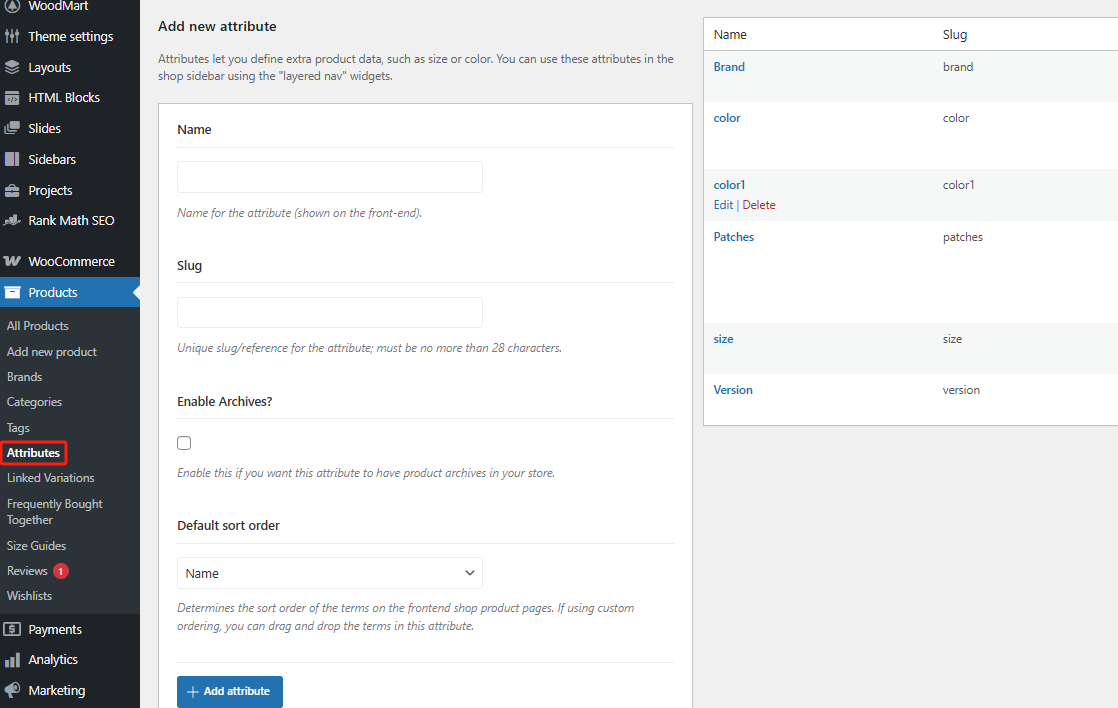This screenshot has height=708, width=1118.
Task: Click into the Slug text field
Action: [x=329, y=312]
